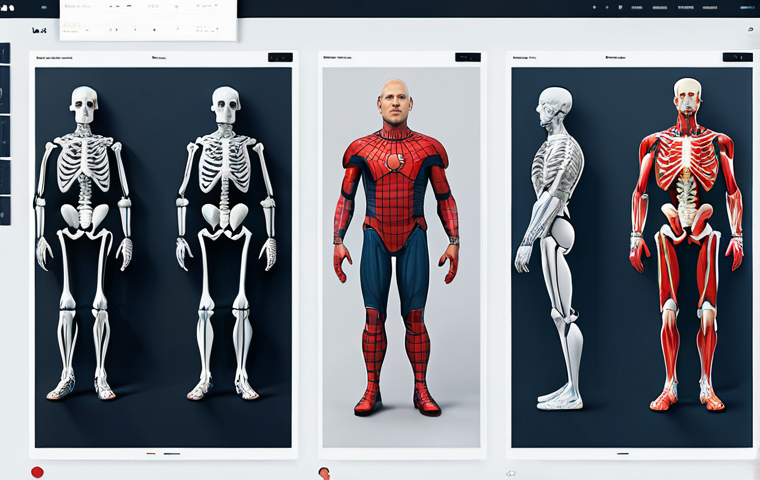Select the third tool in the left sidebar
This screenshot has height=480, width=760.
coord(5,136)
